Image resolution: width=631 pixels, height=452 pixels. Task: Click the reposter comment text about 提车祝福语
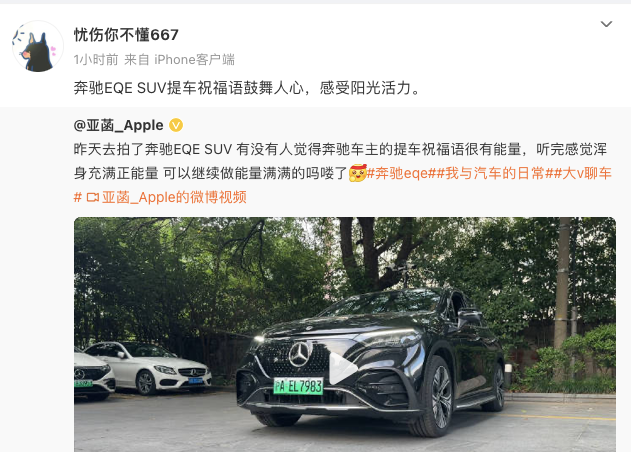click(247, 88)
